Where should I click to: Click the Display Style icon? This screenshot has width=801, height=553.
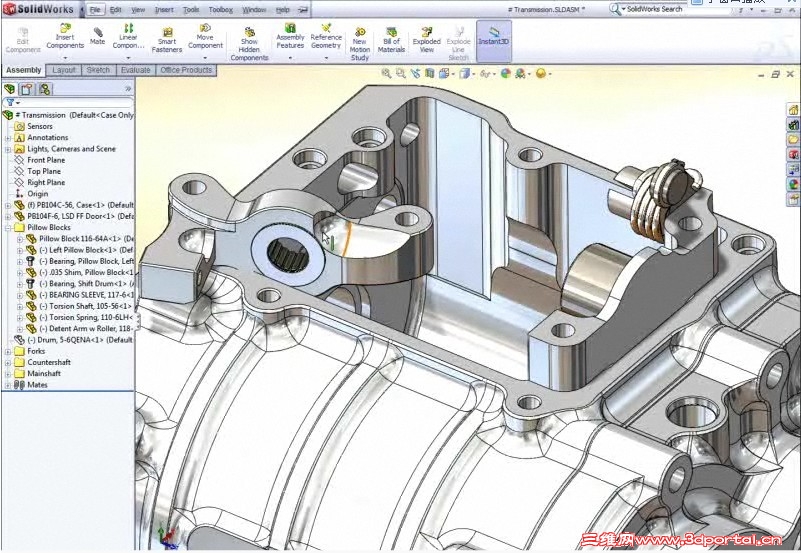pyautogui.click(x=464, y=74)
